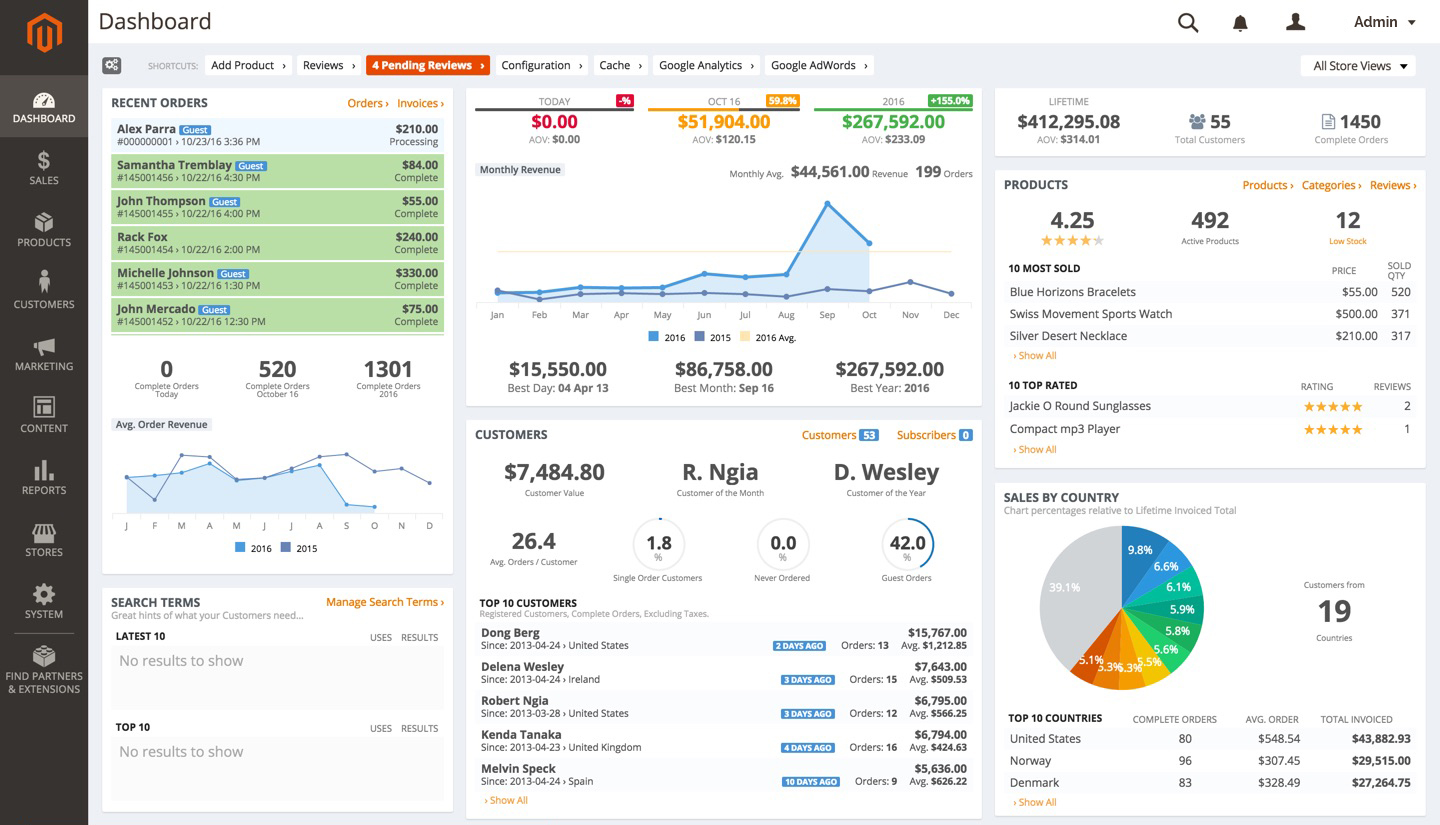Open the Manage Search Terms link

tap(385, 602)
